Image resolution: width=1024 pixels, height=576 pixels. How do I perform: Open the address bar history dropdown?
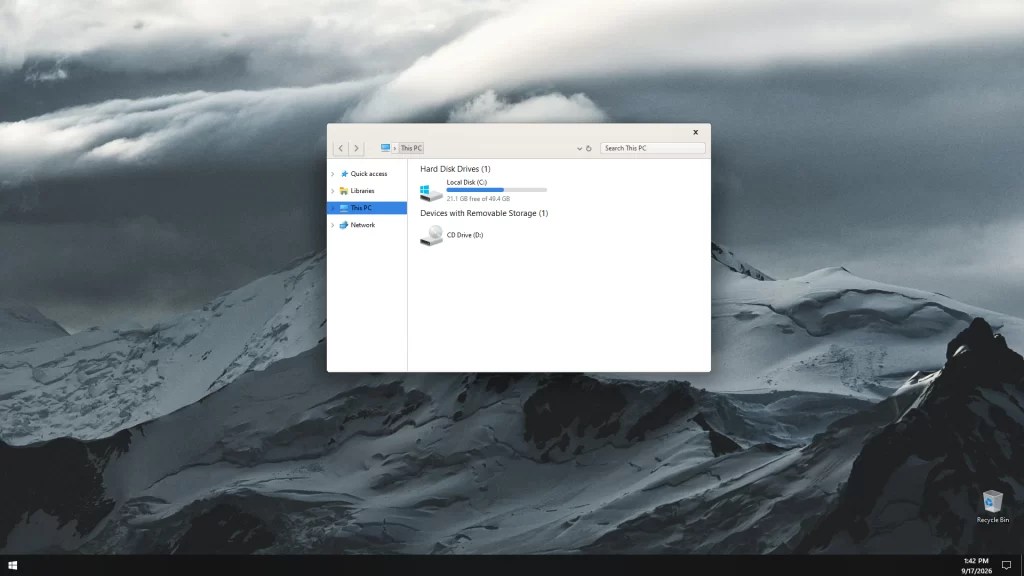[x=579, y=148]
